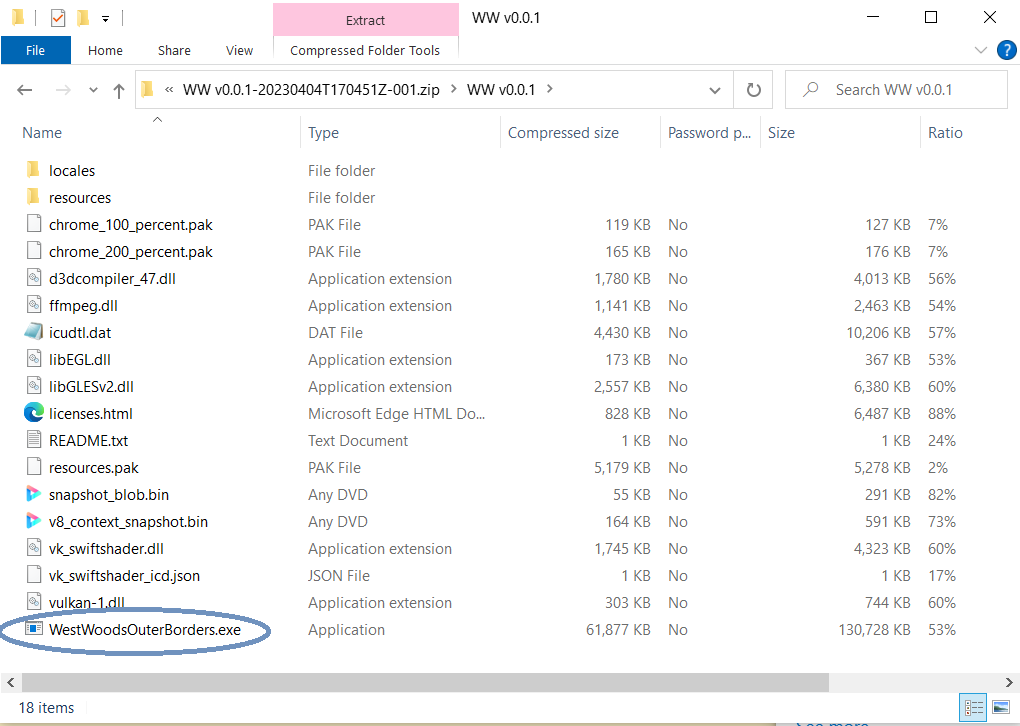Sort by the Size column header

[781, 133]
